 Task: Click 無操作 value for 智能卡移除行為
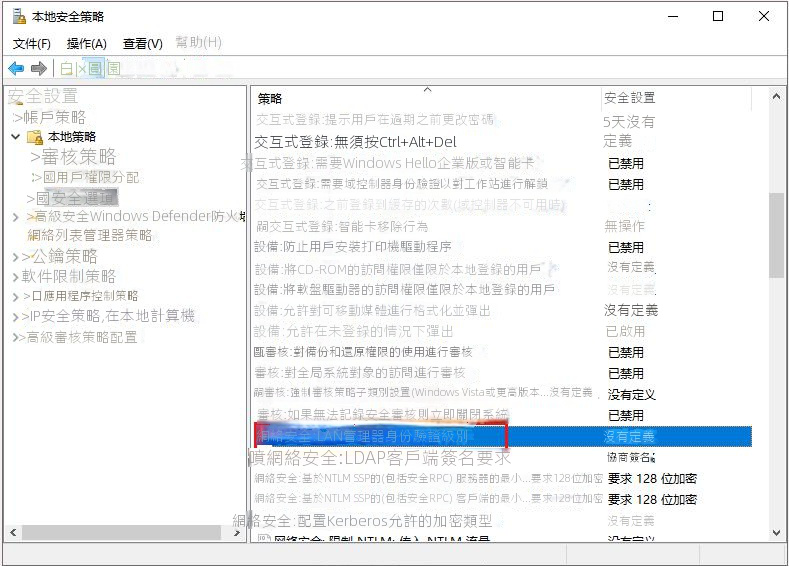pos(624,226)
